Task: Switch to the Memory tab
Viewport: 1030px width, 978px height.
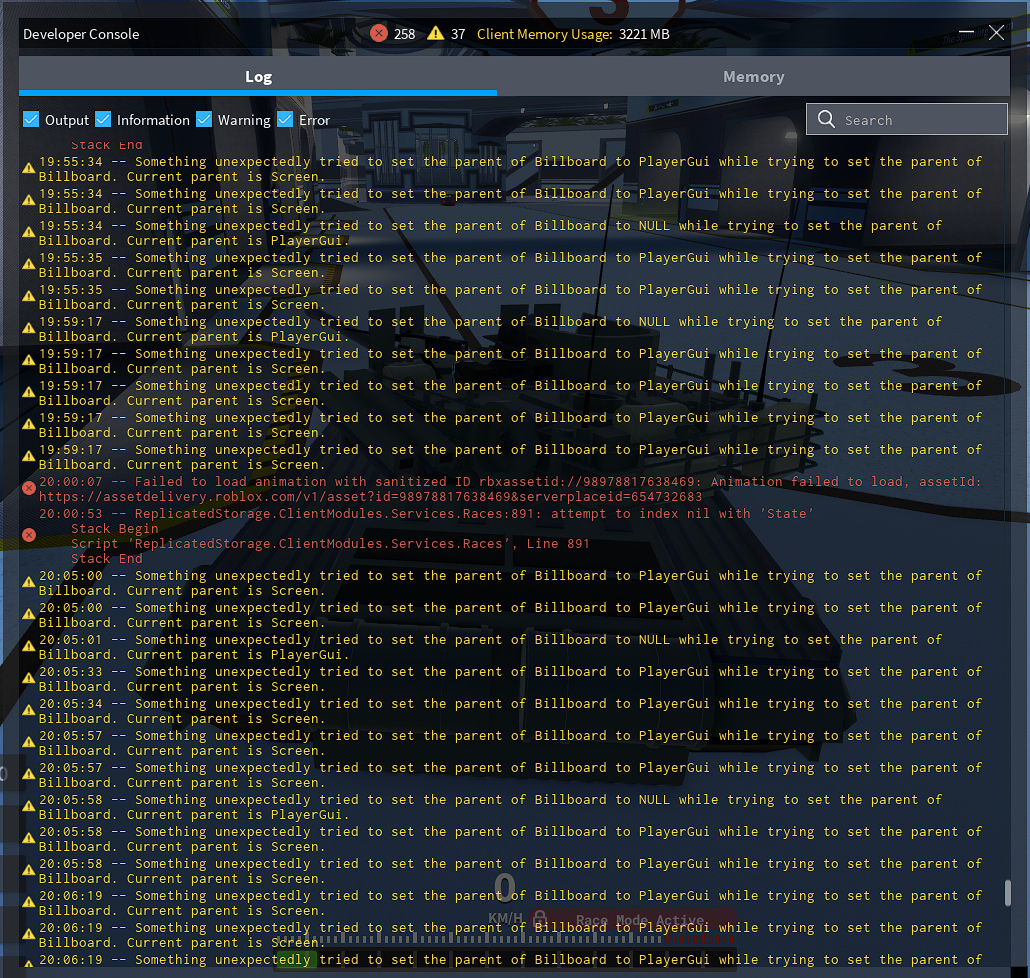Action: (x=753, y=76)
